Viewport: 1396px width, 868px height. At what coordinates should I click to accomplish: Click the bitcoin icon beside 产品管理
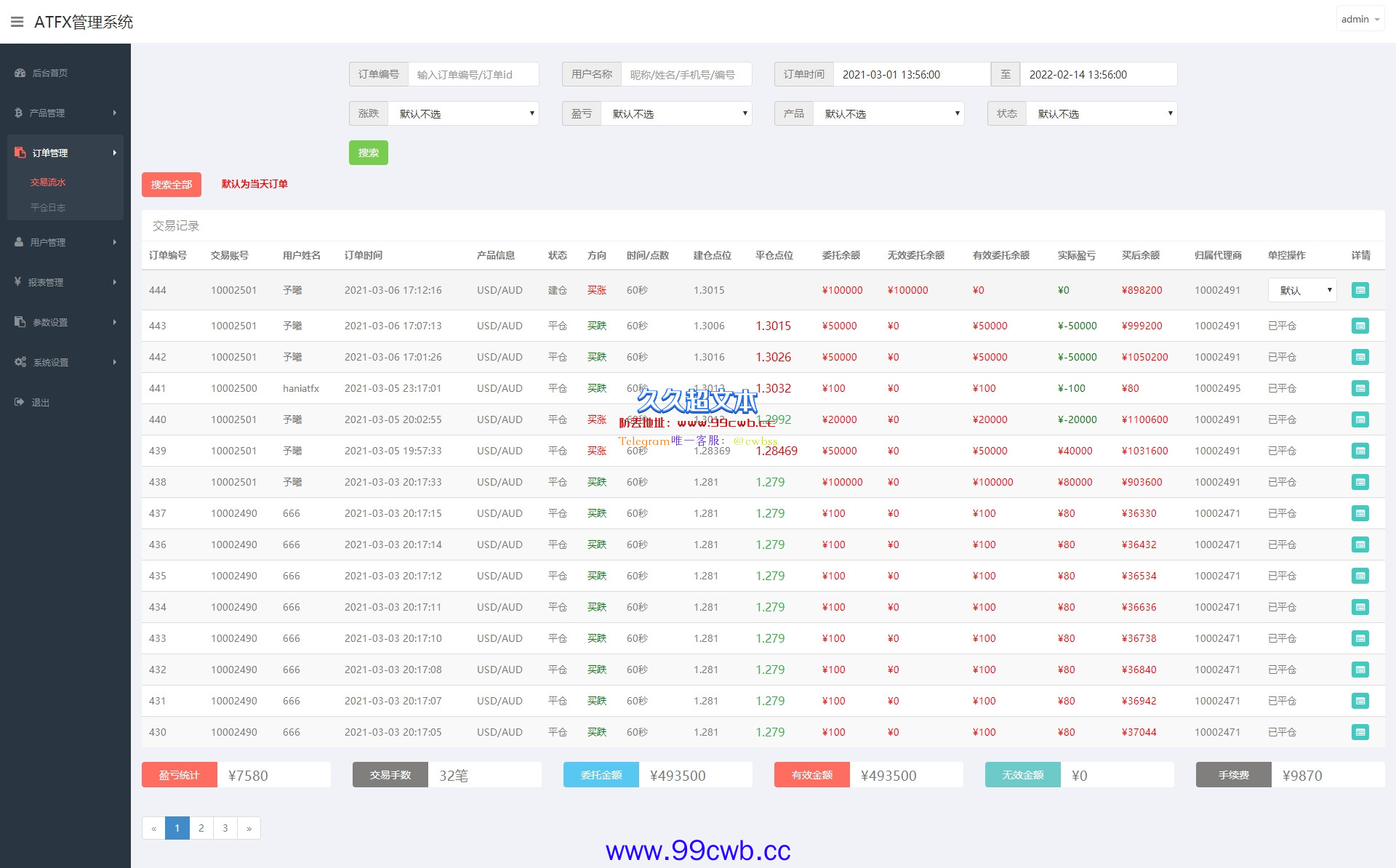pyautogui.click(x=18, y=113)
